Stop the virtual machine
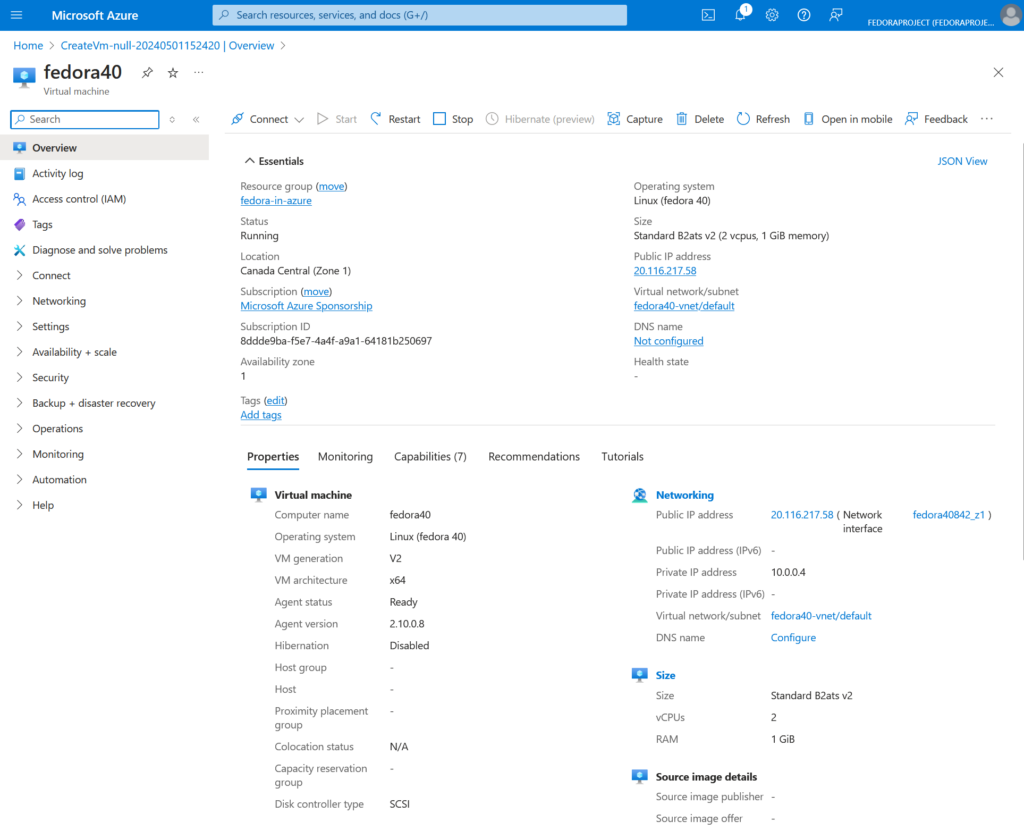This screenshot has height=830, width=1024. 453,119
